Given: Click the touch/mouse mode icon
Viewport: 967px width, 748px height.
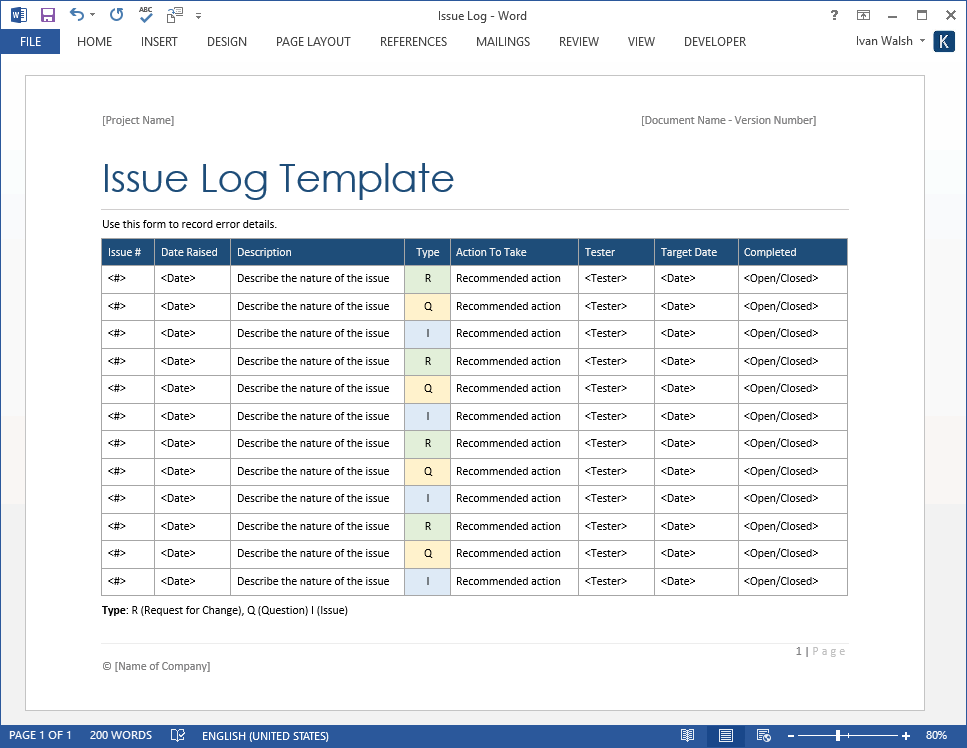Looking at the screenshot, I should coord(175,15).
